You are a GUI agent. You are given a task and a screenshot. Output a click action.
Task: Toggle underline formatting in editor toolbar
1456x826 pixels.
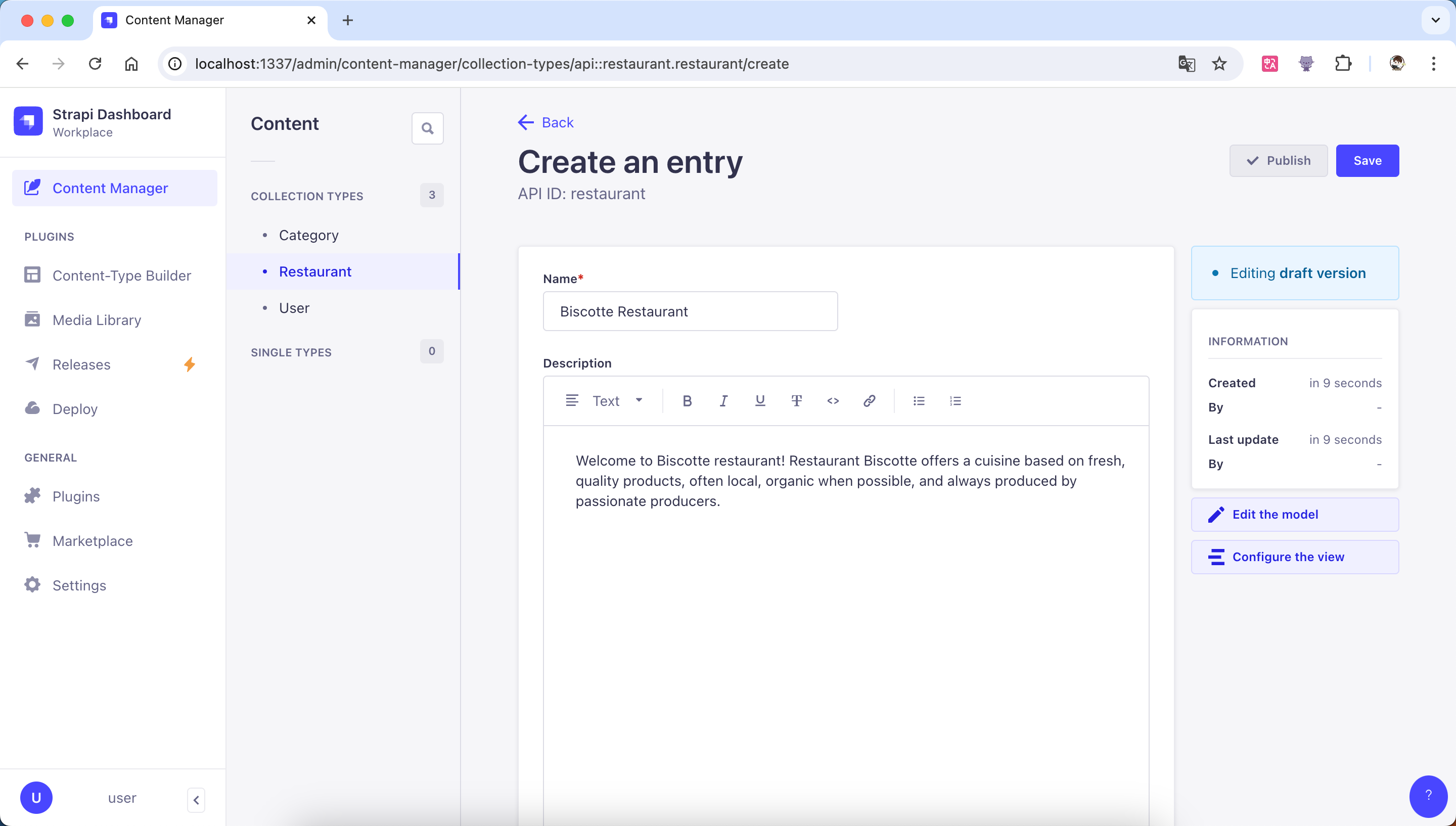pos(760,401)
